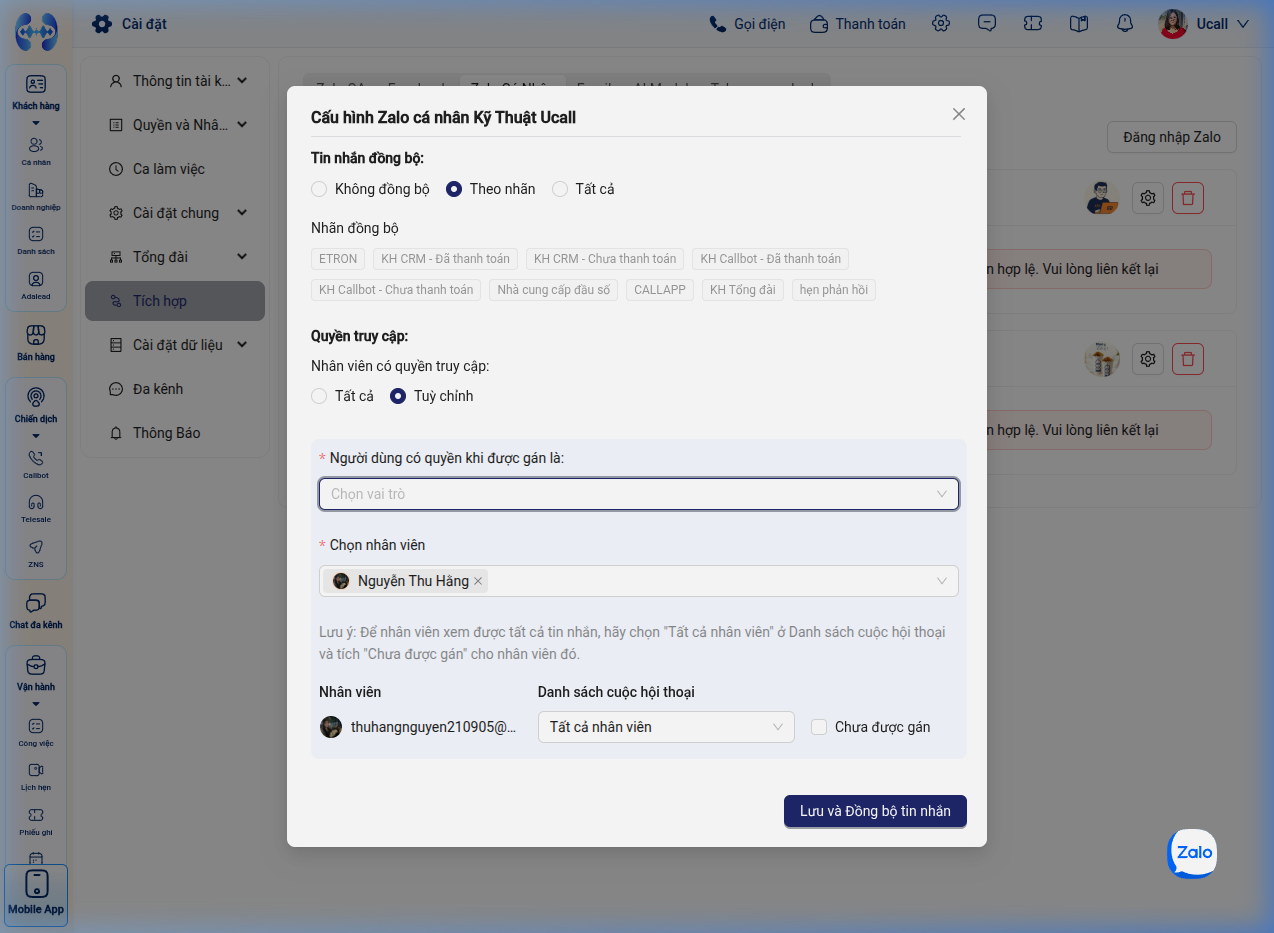The image size is (1274, 933).
Task: Click the Đăng nhập Zalo button
Action: click(1172, 137)
